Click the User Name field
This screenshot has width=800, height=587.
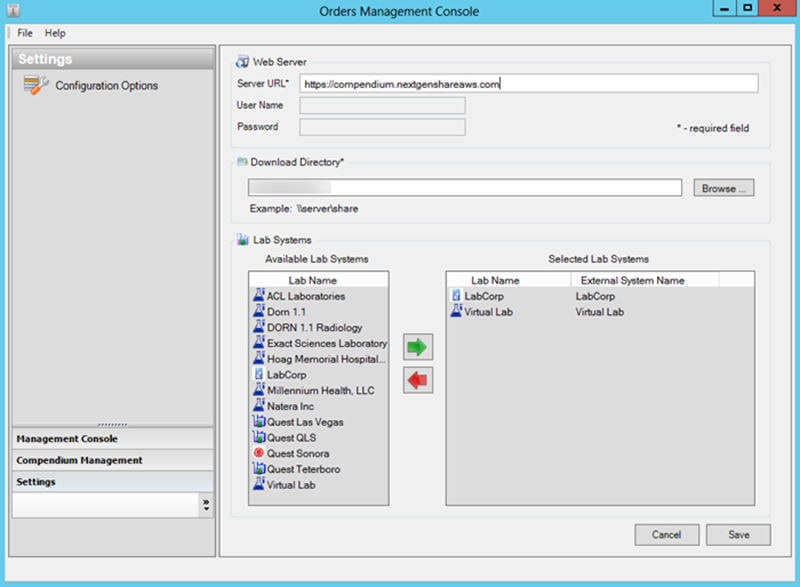tap(382, 106)
